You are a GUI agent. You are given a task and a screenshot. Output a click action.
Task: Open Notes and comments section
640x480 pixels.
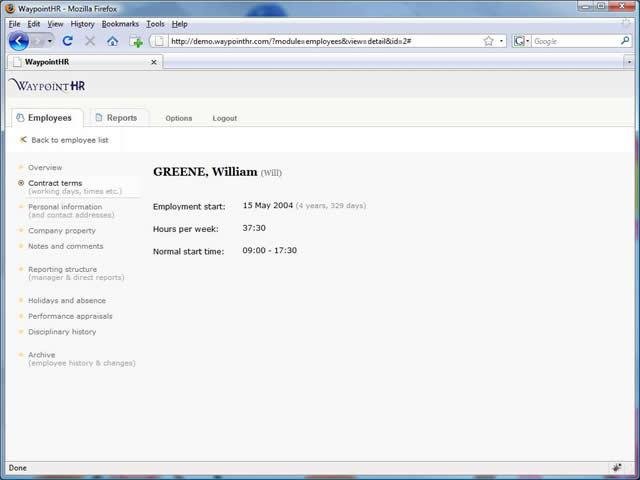[x=65, y=246]
